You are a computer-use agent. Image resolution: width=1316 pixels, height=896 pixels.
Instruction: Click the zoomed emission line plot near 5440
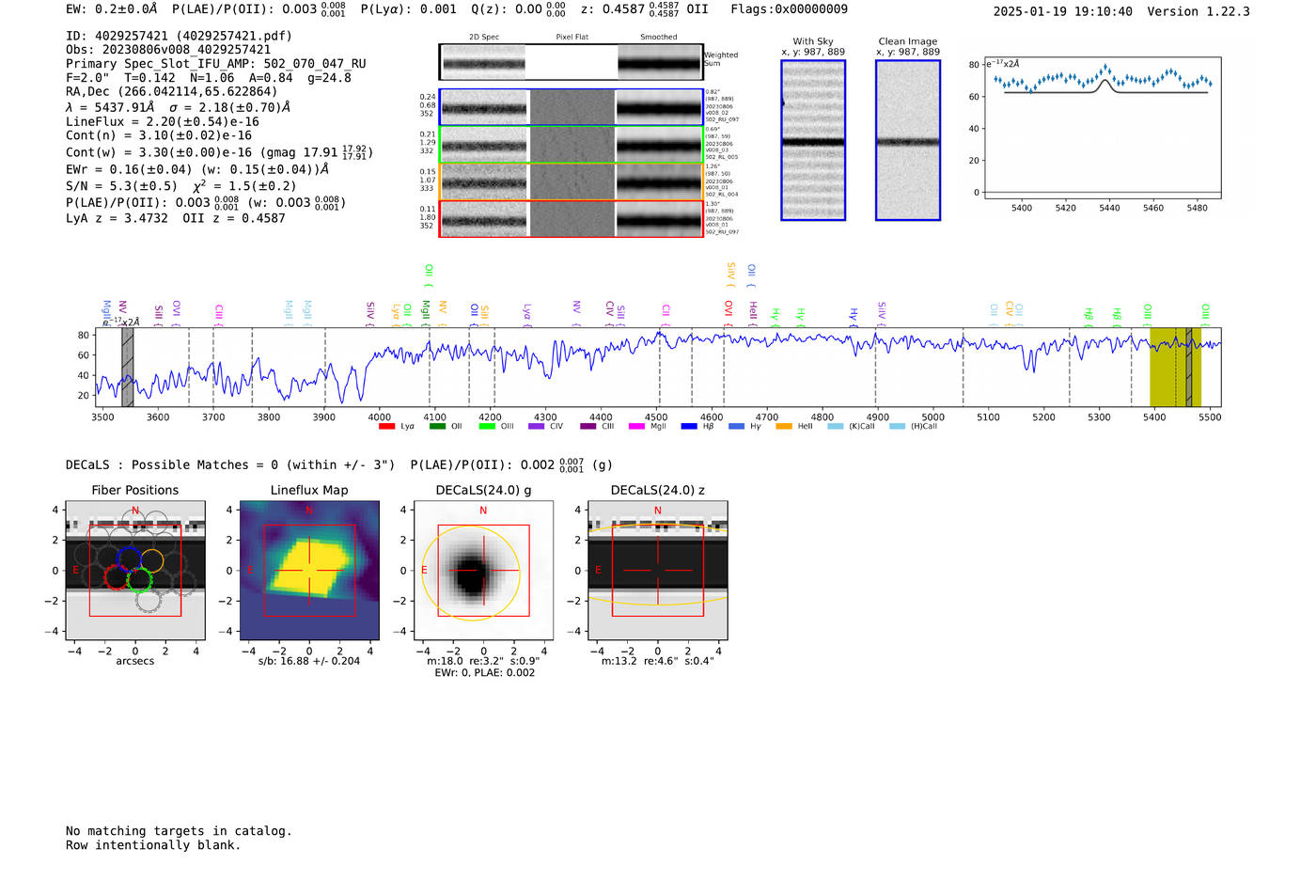[x=1104, y=129]
